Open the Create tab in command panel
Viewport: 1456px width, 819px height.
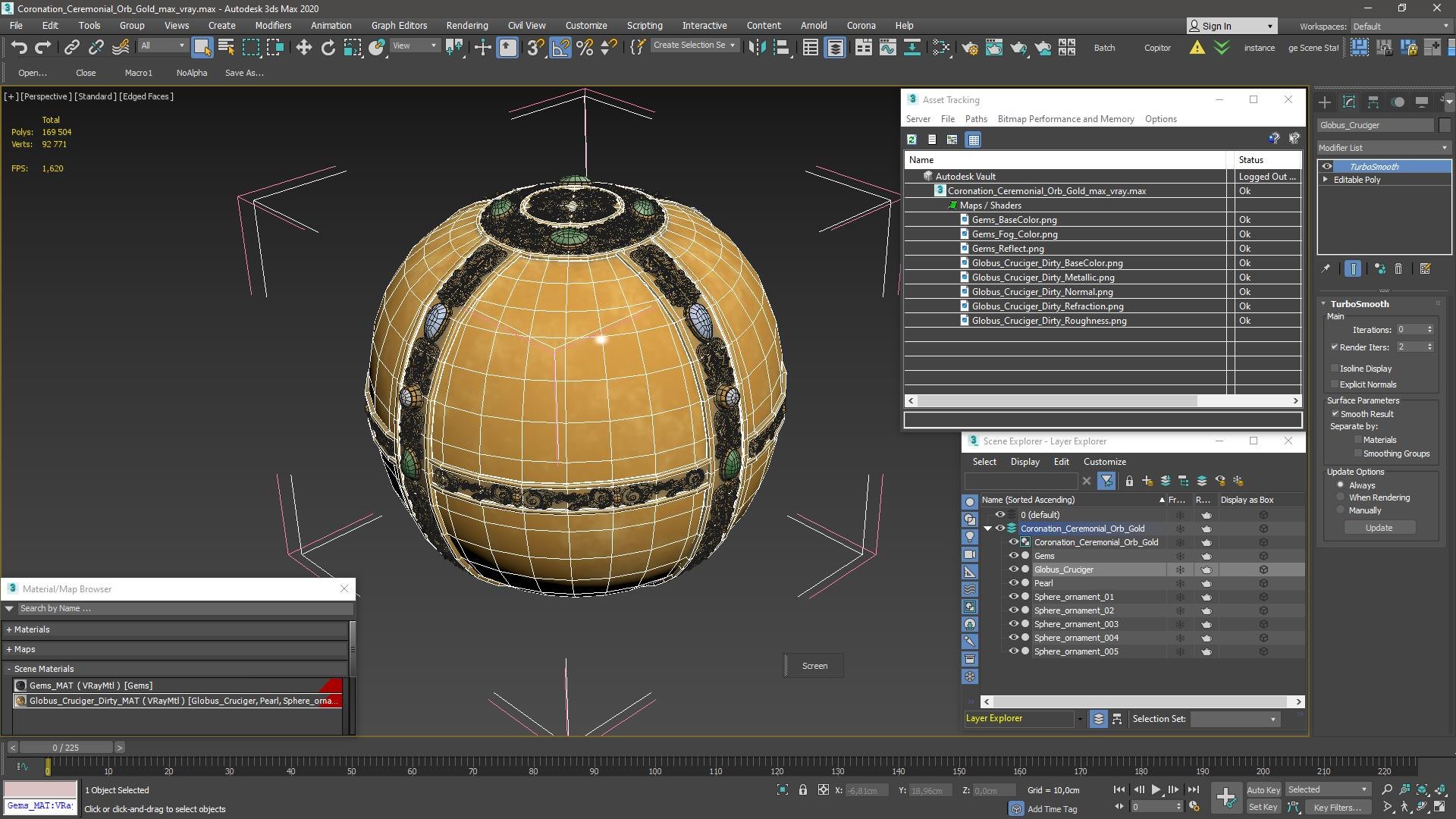coord(1325,102)
